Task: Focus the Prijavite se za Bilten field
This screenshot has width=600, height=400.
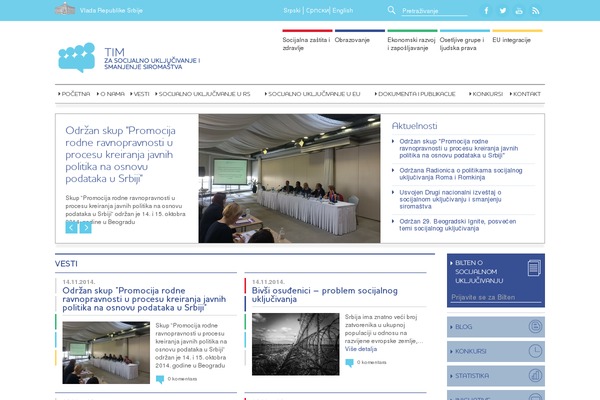Action: [496, 297]
